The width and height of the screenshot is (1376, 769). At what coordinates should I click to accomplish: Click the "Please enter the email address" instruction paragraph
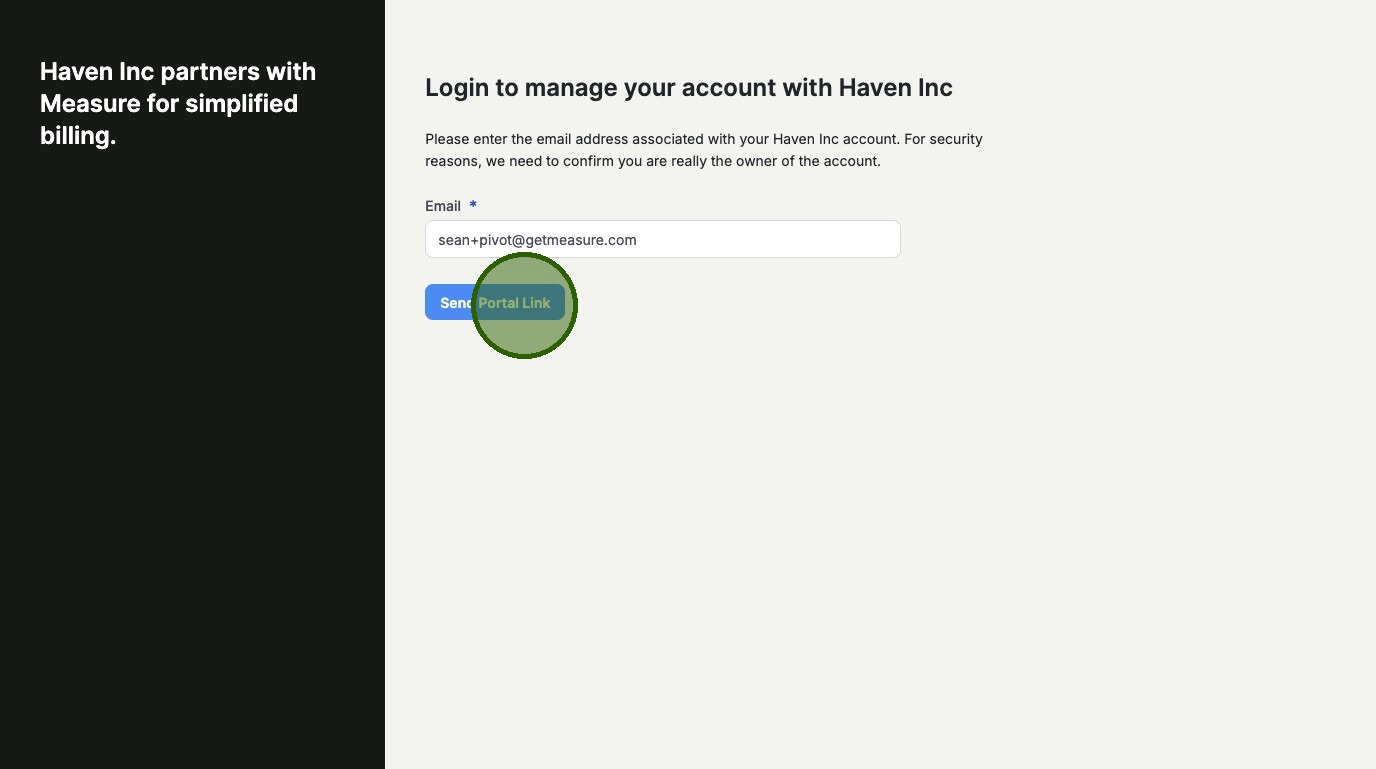704,150
